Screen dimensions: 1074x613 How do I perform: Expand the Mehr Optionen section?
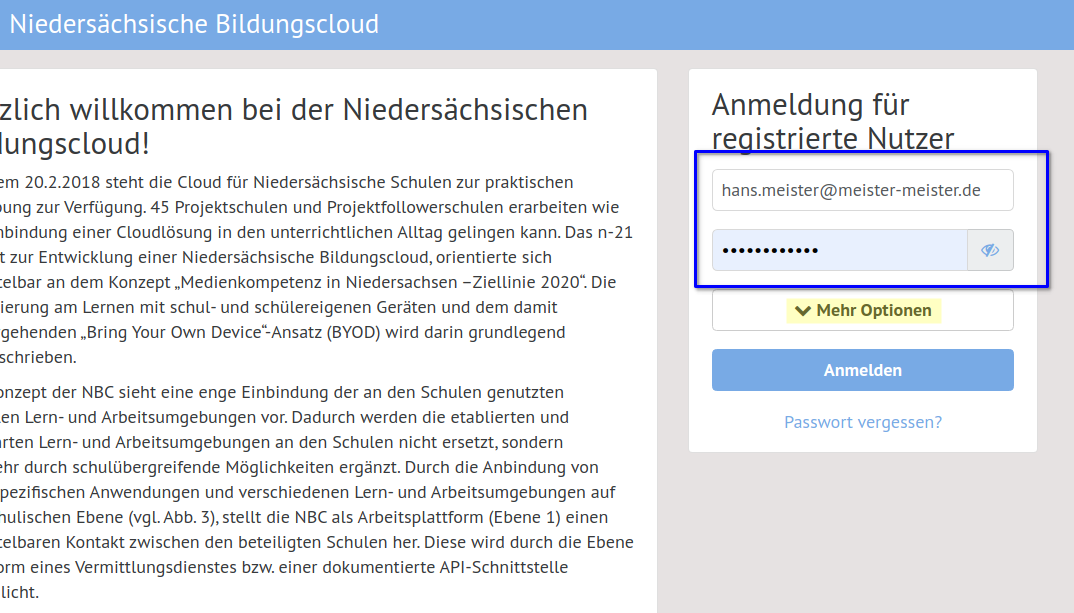(x=862, y=310)
